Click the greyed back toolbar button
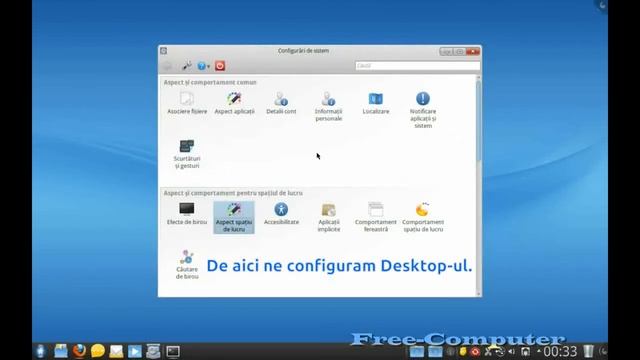 pyautogui.click(x=167, y=66)
